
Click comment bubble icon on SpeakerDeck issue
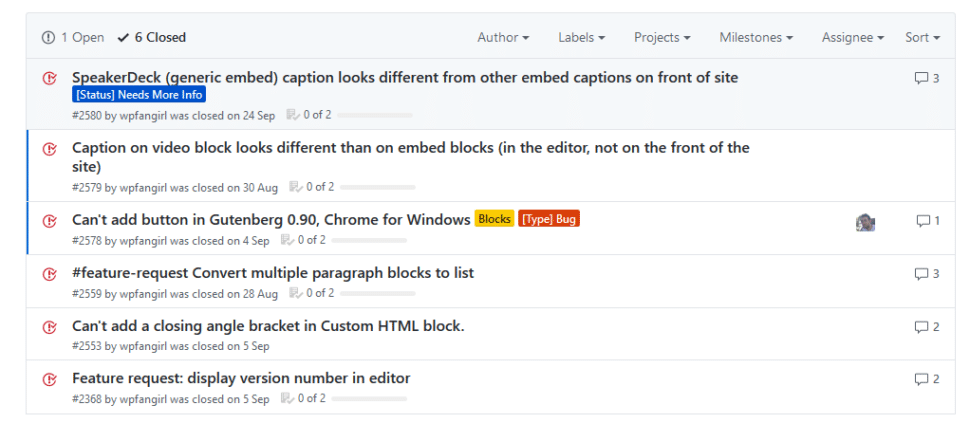[x=922, y=79]
